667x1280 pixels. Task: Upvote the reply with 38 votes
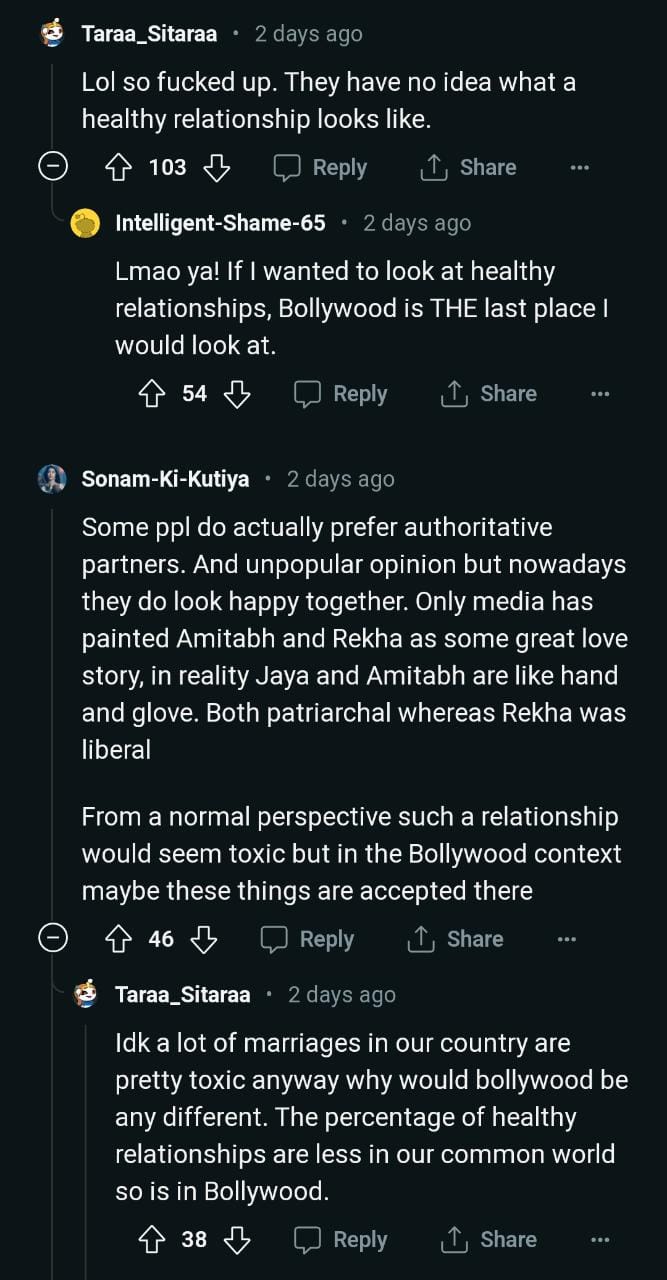click(x=153, y=1240)
